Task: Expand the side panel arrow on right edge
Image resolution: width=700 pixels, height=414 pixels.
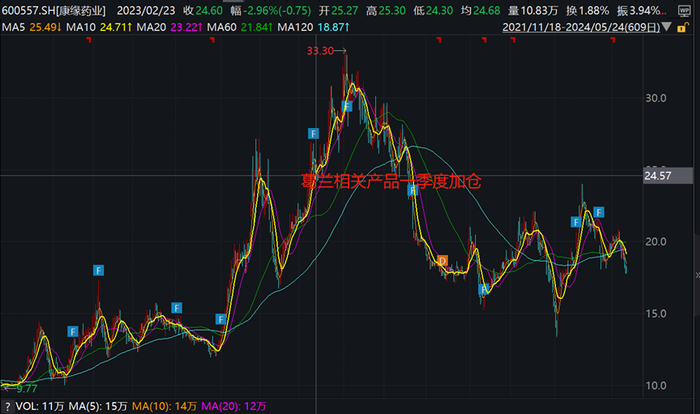Action: point(697,275)
